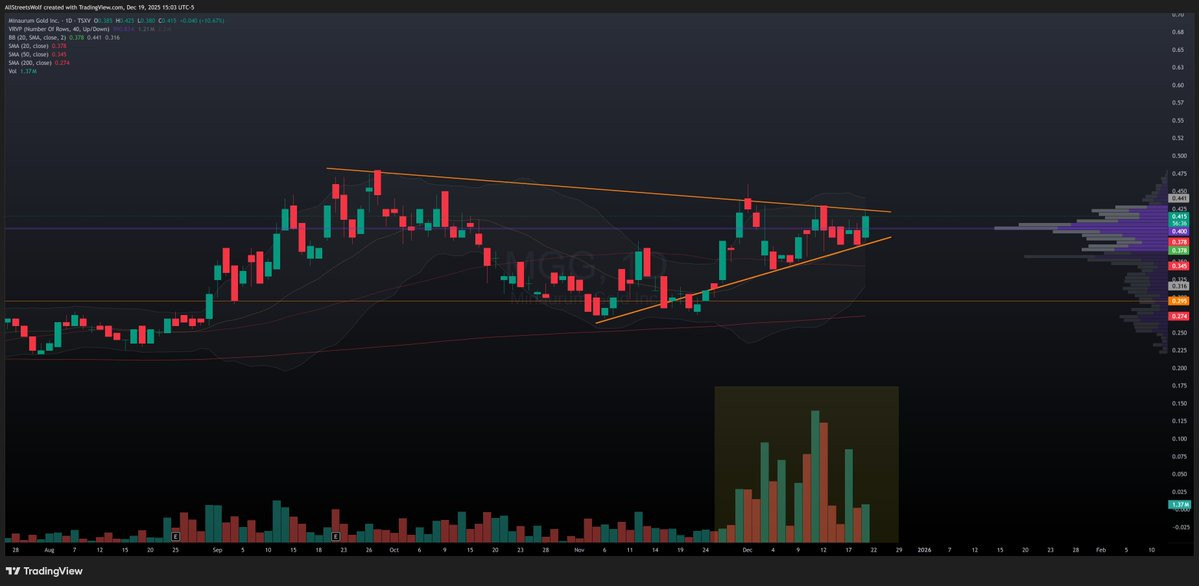Click the 0.441 upper Bollinger price label
Image resolution: width=1199 pixels, height=586 pixels.
1178,197
